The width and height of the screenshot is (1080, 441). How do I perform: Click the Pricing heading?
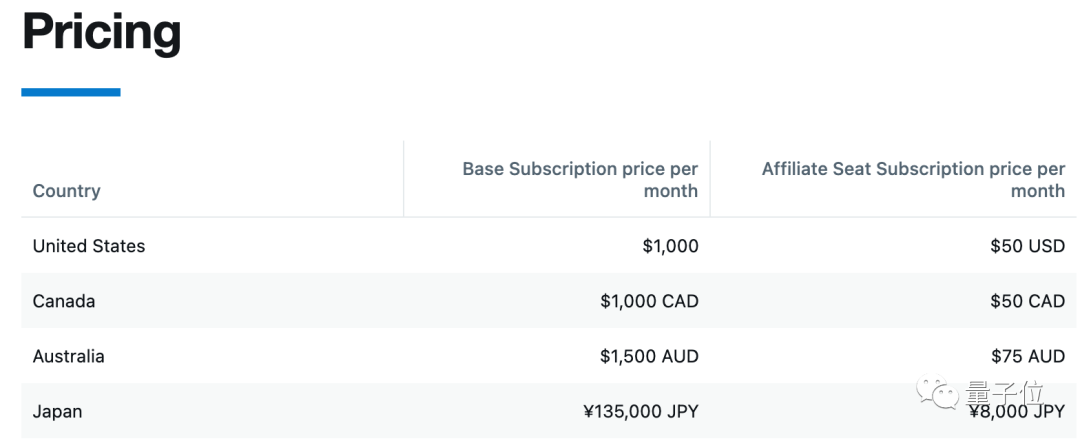tap(101, 33)
